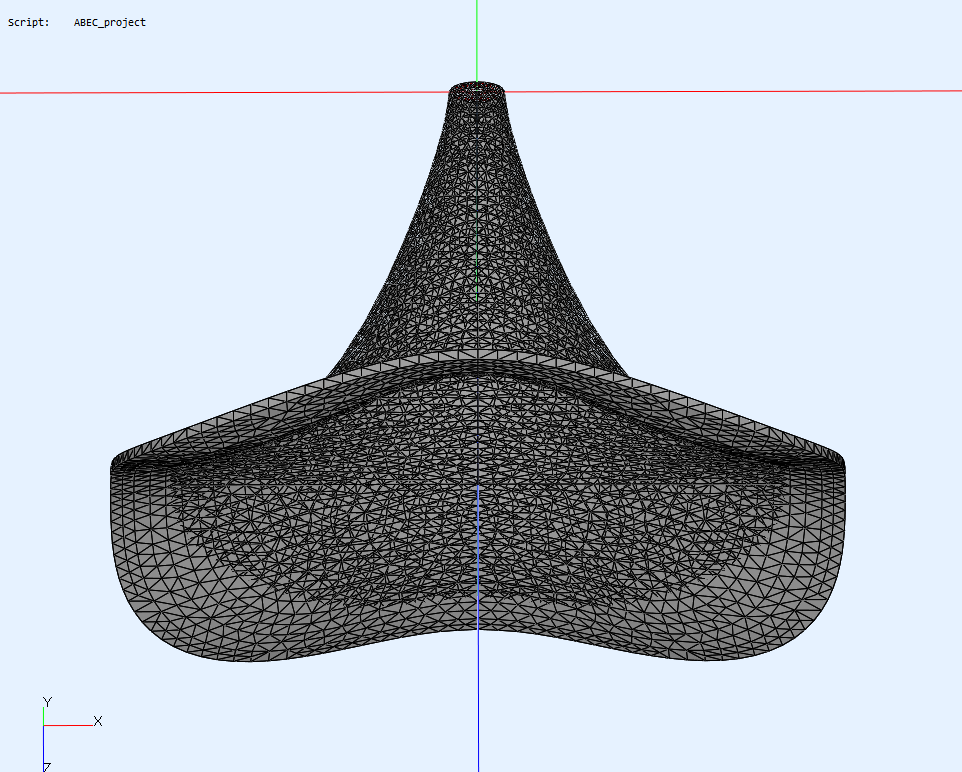Click the X axis label on gizmo
The image size is (962, 772).
(98, 721)
